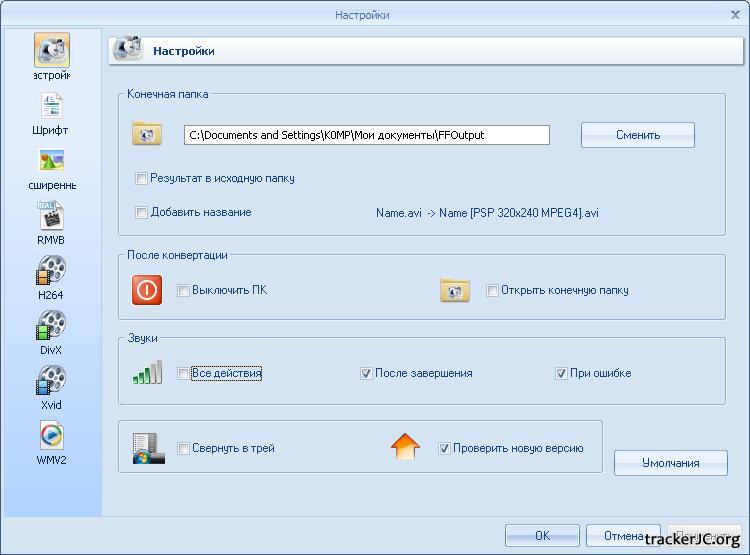Select the WMV2 codec settings icon
This screenshot has width=750, height=555.
(51, 436)
